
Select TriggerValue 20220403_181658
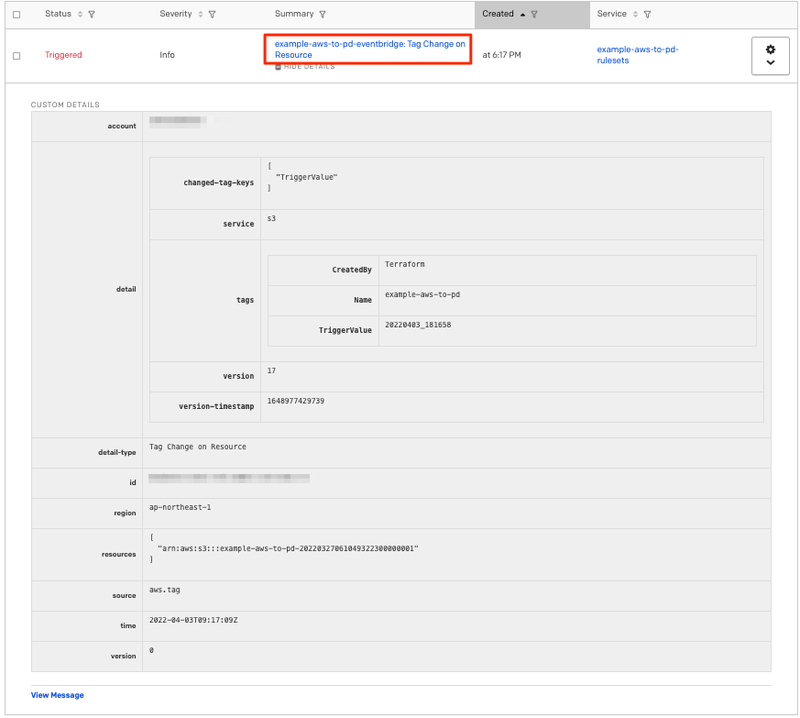pyautogui.click(x=418, y=325)
